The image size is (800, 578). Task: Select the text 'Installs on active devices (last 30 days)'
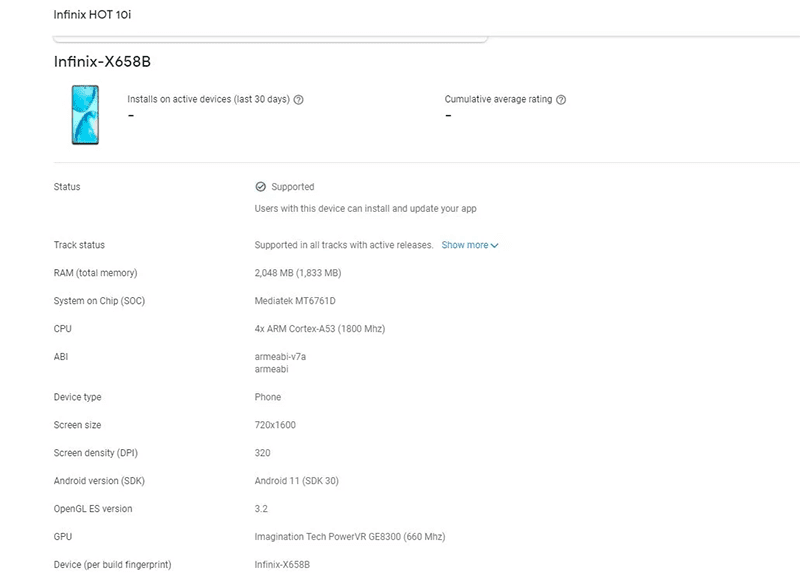coord(208,99)
